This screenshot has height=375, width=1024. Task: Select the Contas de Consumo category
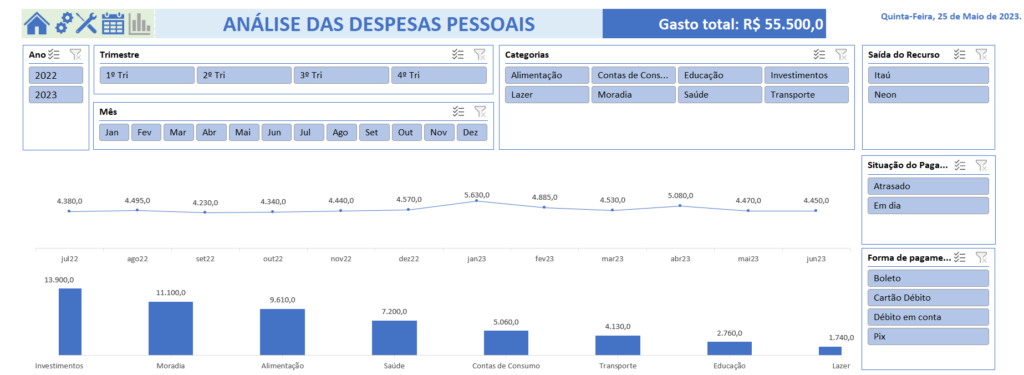pyautogui.click(x=633, y=75)
